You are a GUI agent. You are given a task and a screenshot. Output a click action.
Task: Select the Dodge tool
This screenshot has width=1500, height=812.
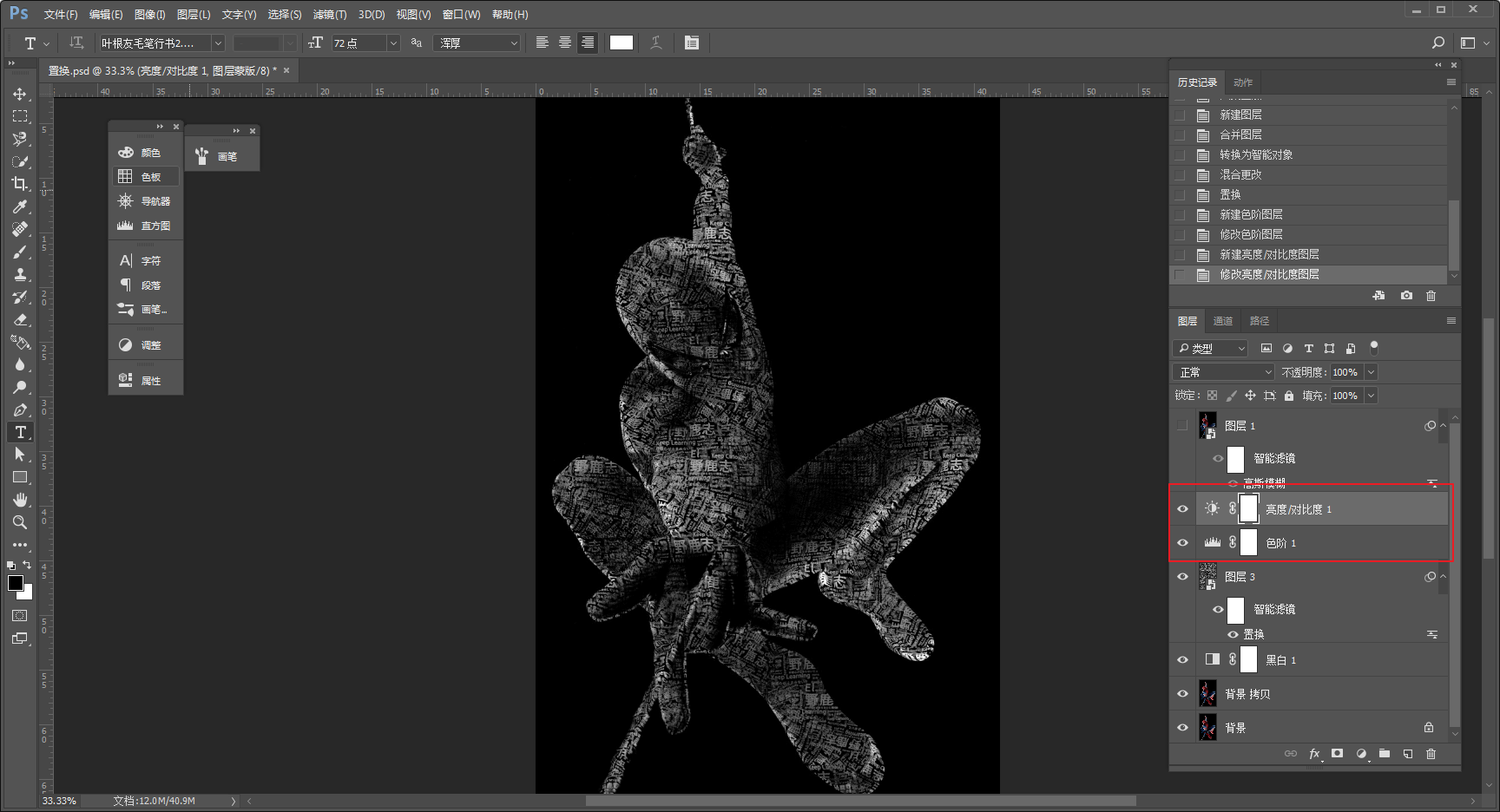point(19,387)
